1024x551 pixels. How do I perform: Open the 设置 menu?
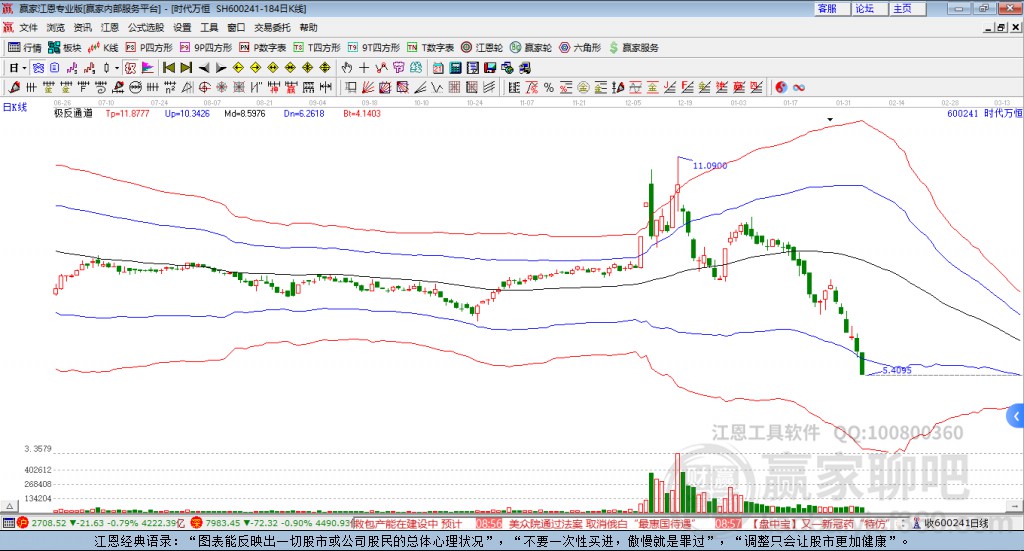click(182, 27)
